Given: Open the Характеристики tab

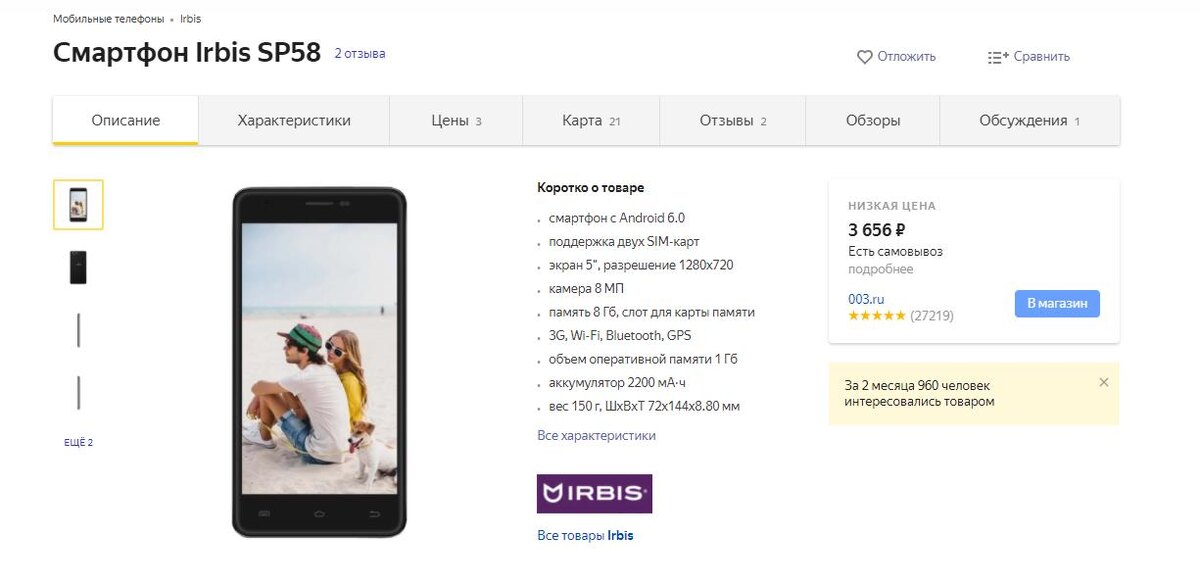Looking at the screenshot, I should pyautogui.click(x=294, y=121).
